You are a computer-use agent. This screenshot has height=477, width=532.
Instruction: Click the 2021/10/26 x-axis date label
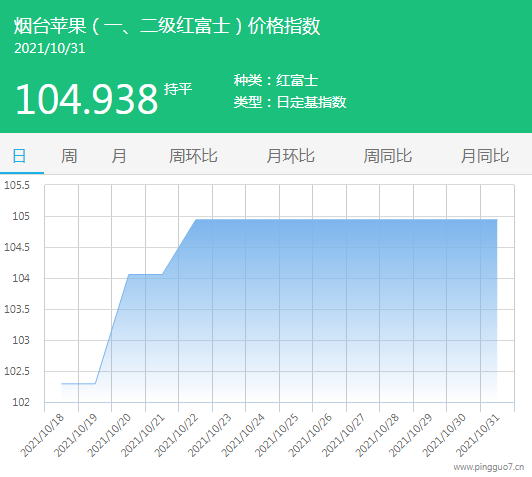(x=311, y=435)
